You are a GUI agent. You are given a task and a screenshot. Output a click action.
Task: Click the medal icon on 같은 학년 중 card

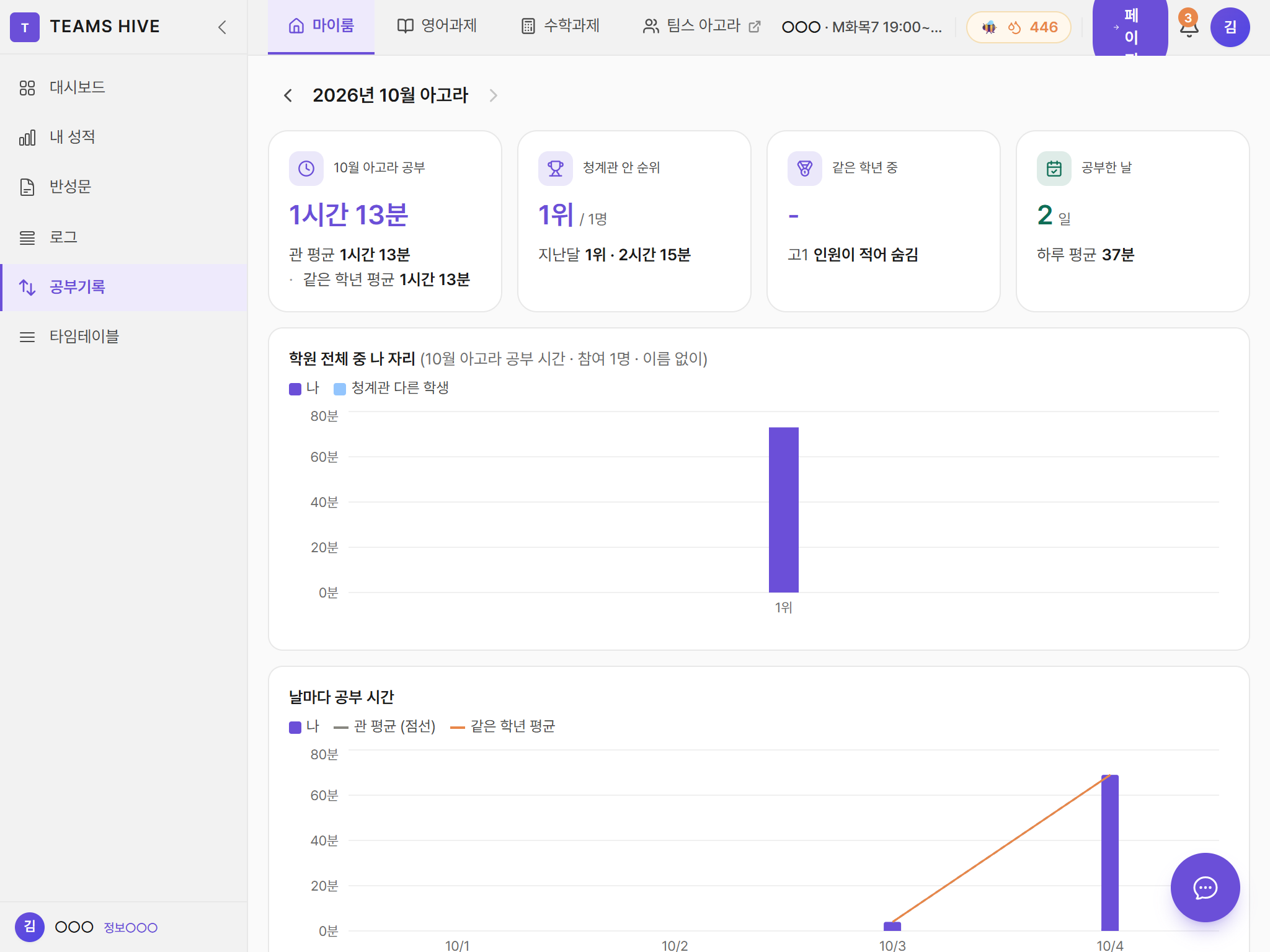click(805, 169)
